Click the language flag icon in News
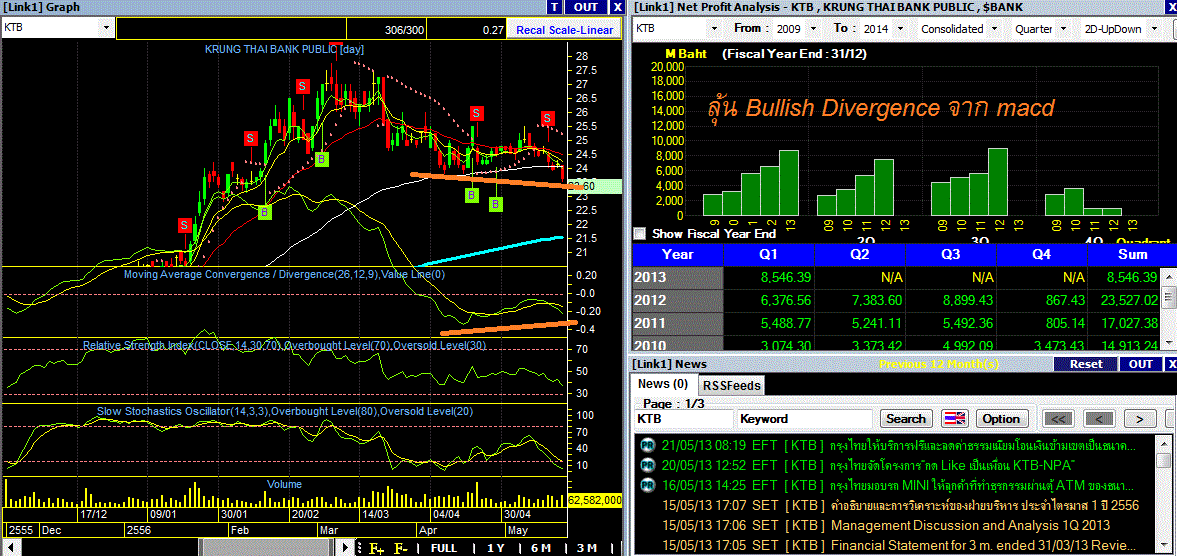The height and width of the screenshot is (556, 1177). pyautogui.click(x=955, y=419)
